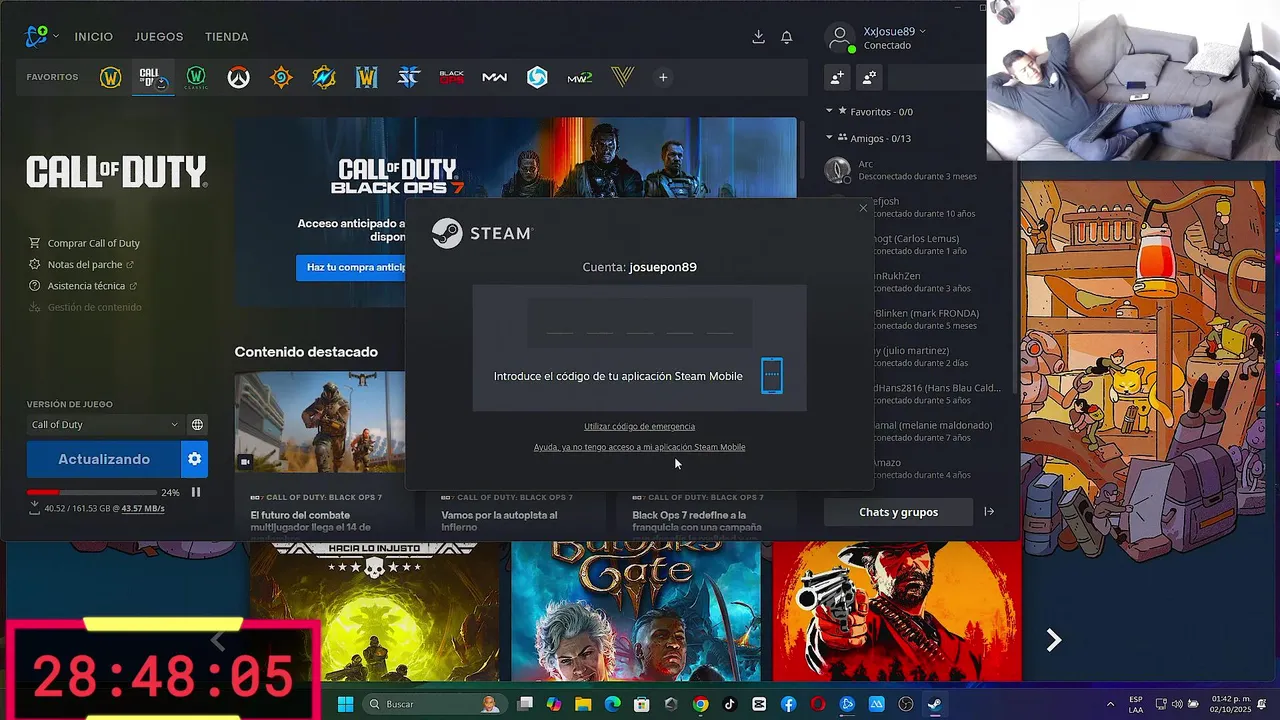This screenshot has width=1280, height=720.
Task: Open Steam from the Windows taskbar
Action: 935,704
